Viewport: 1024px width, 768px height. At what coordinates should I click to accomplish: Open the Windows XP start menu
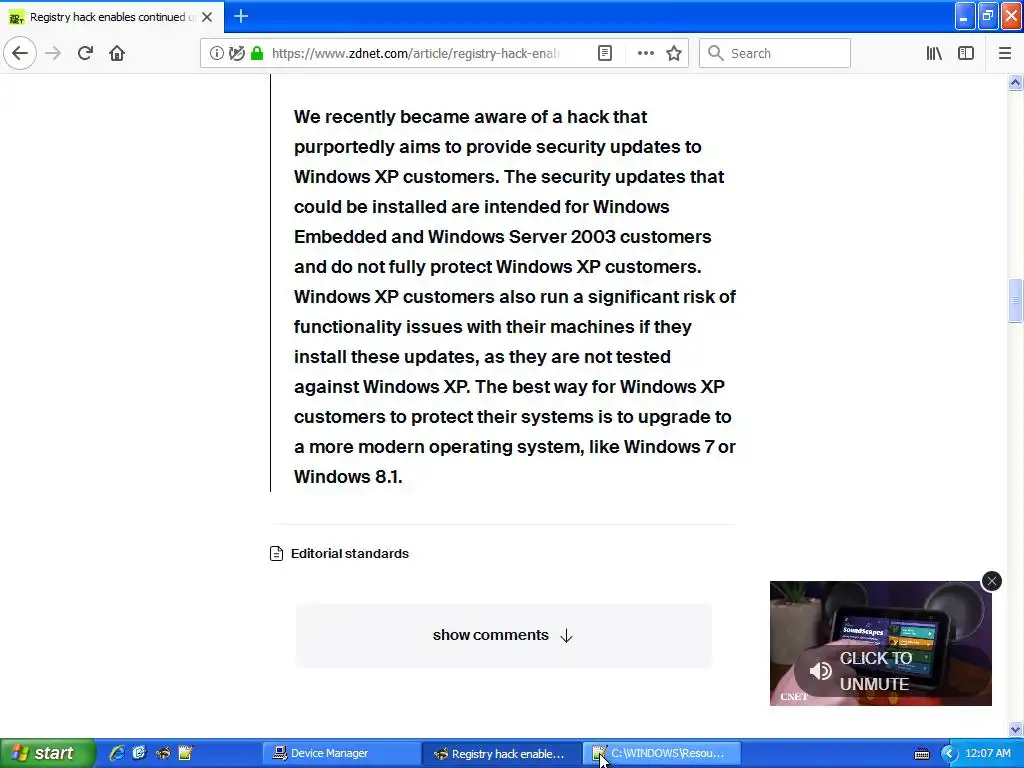coord(47,753)
